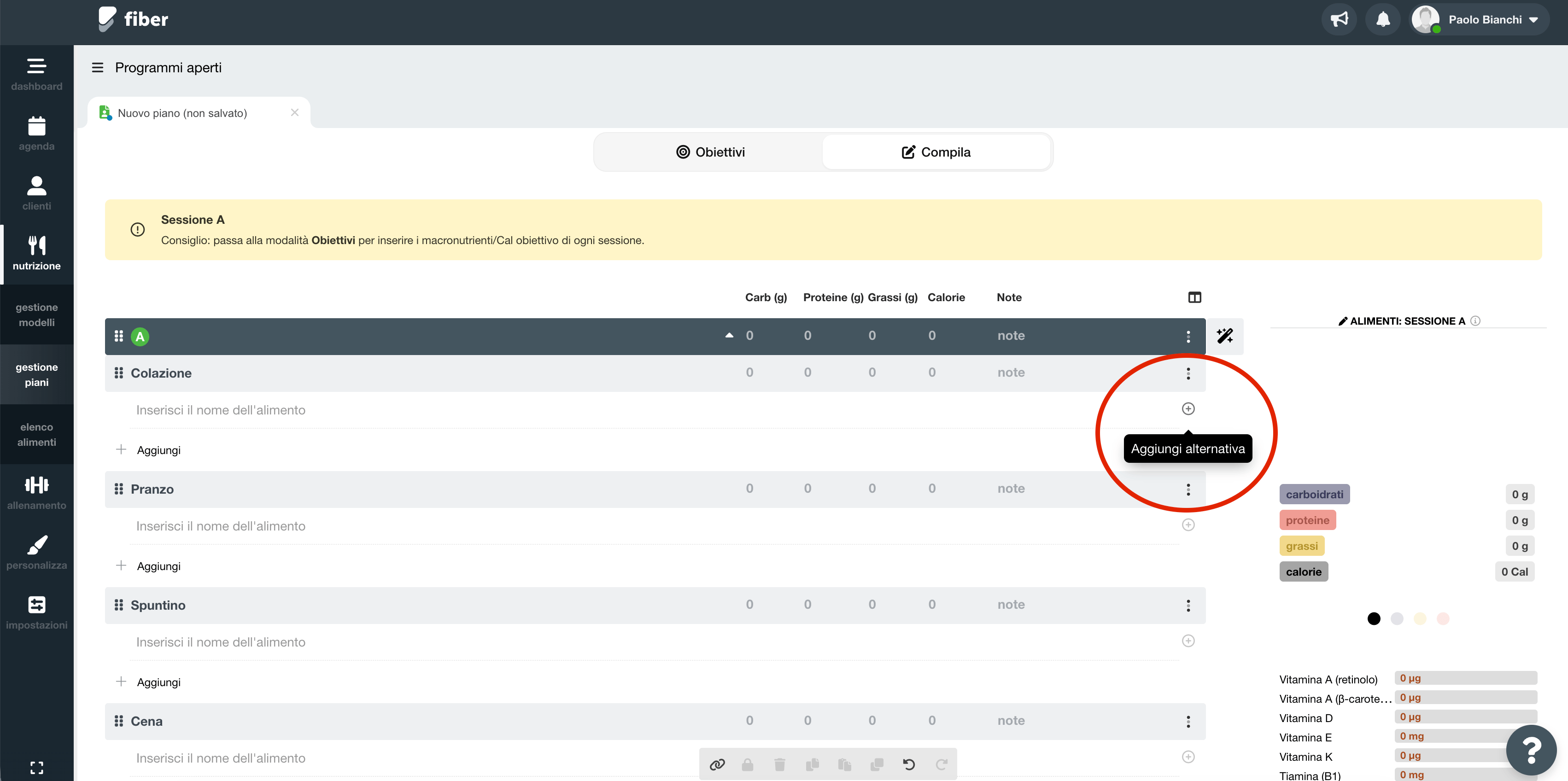Click the Vitamina D nutrient label
The image size is (1568, 781).
[1305, 718]
